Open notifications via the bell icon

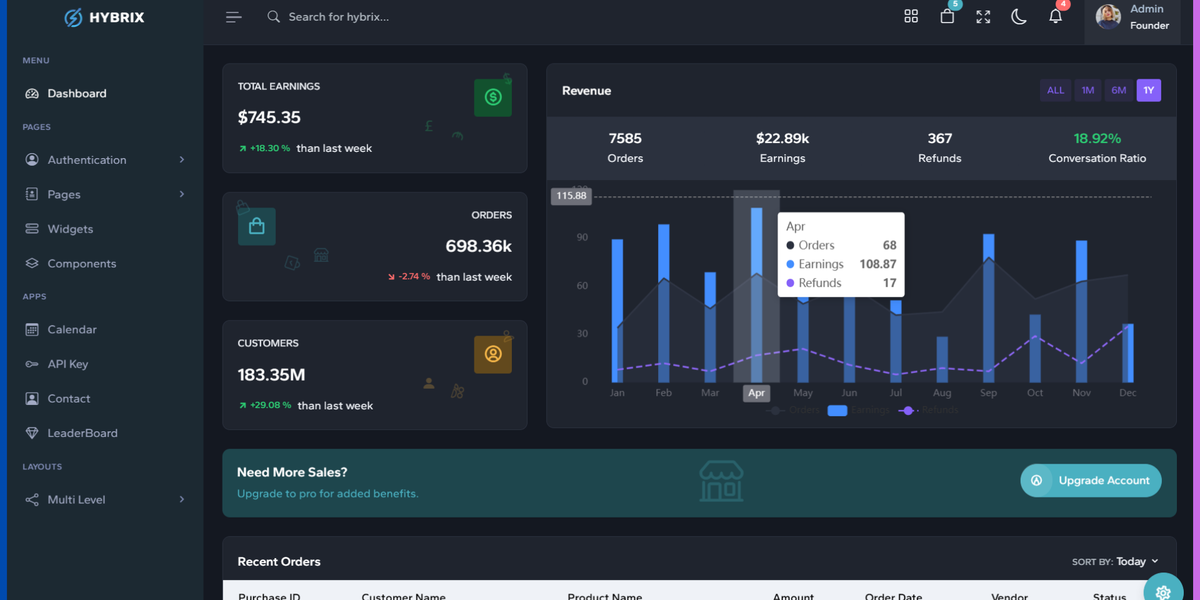1055,16
